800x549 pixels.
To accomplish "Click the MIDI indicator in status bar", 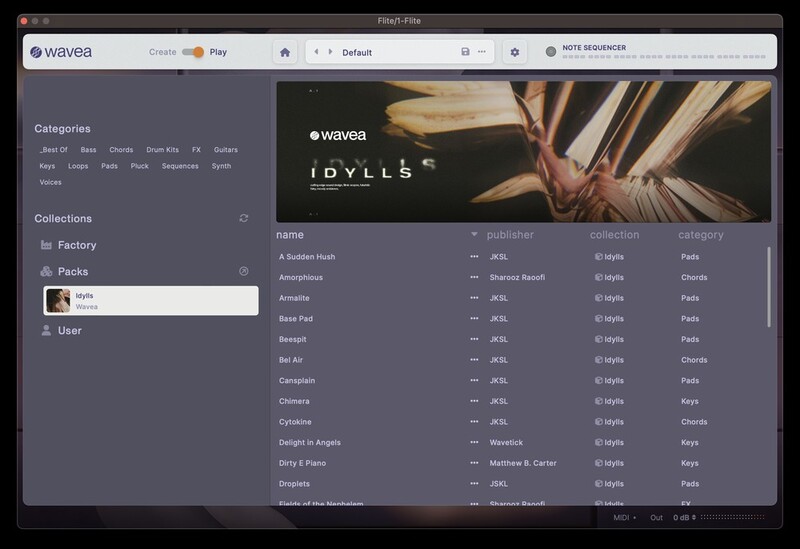I will pyautogui.click(x=624, y=517).
